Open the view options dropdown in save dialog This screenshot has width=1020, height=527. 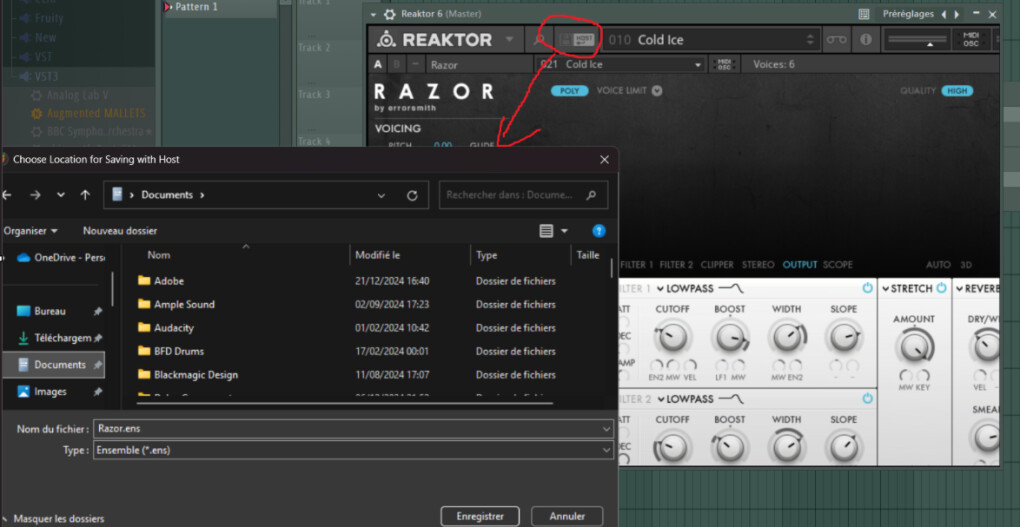[x=564, y=231]
